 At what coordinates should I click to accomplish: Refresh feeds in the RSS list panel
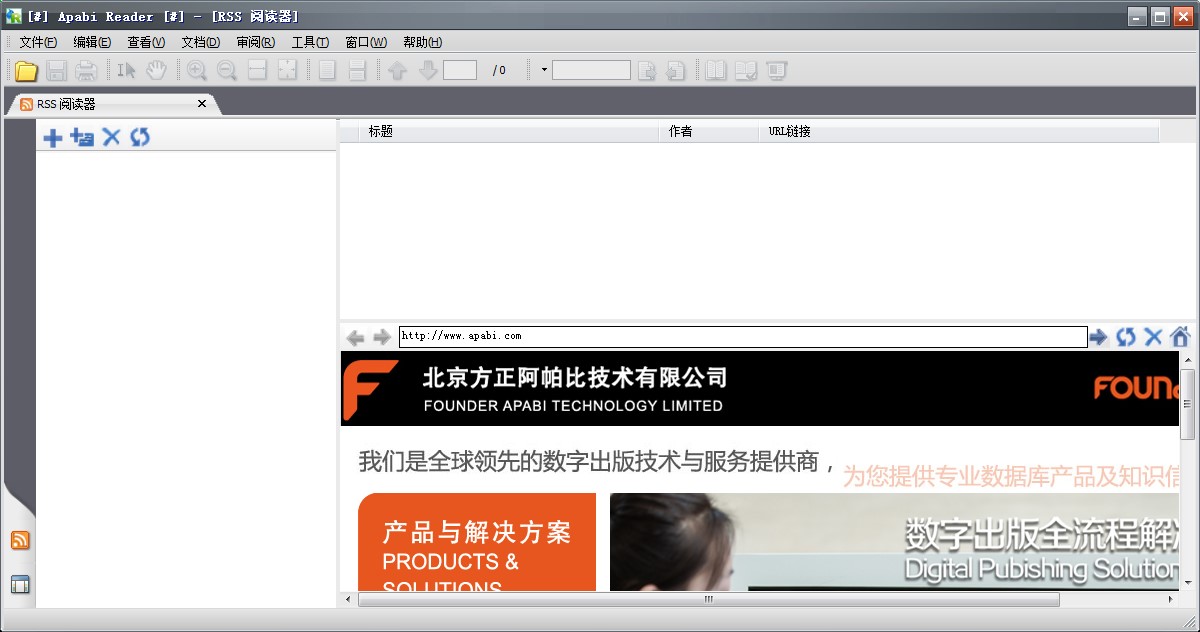[140, 138]
